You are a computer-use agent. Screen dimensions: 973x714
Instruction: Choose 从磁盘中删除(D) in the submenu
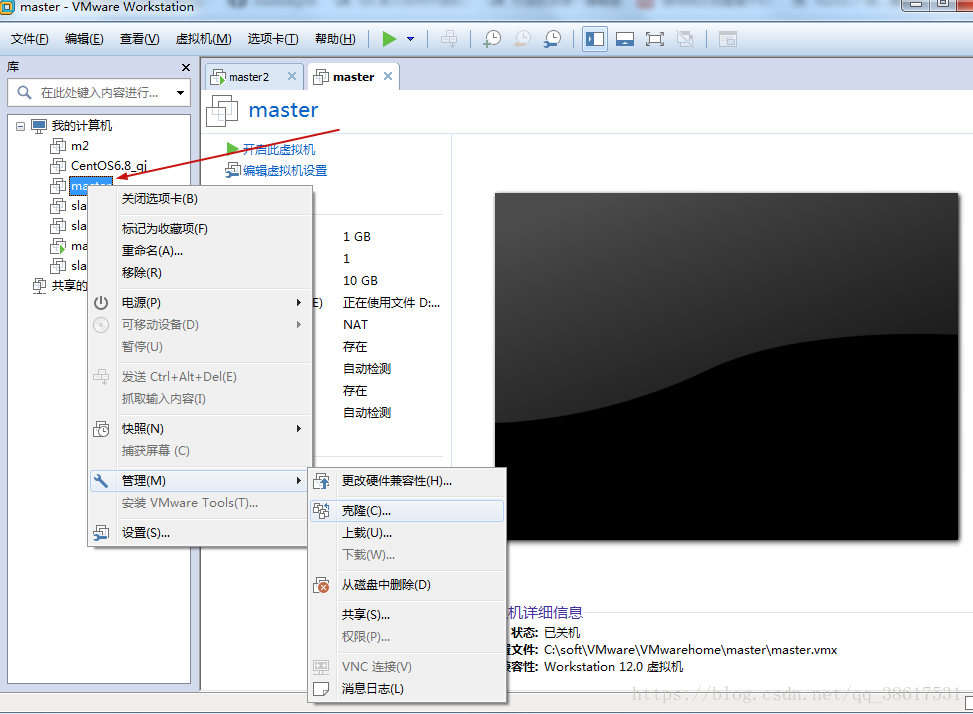click(407, 585)
